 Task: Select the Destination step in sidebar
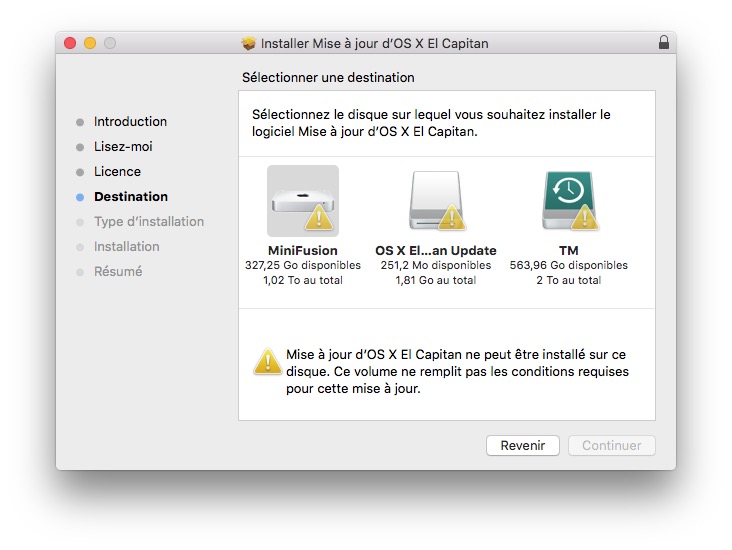pos(131,197)
